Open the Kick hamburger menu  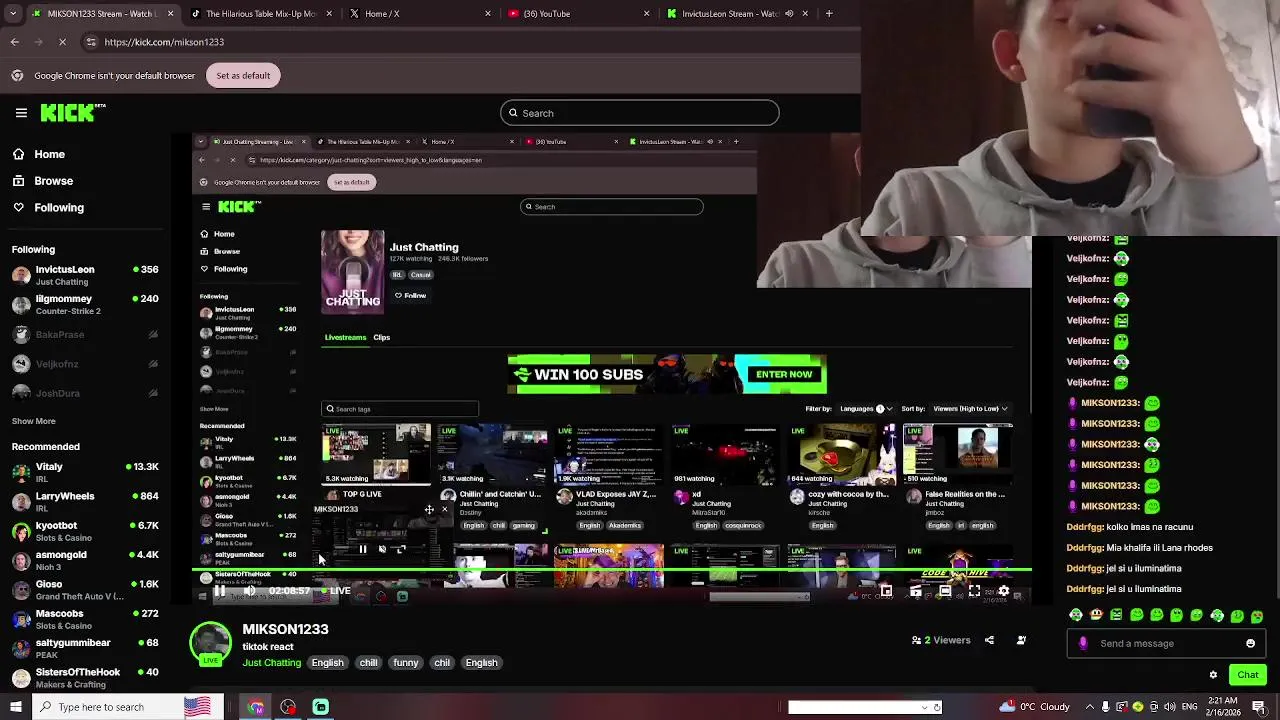[21, 113]
